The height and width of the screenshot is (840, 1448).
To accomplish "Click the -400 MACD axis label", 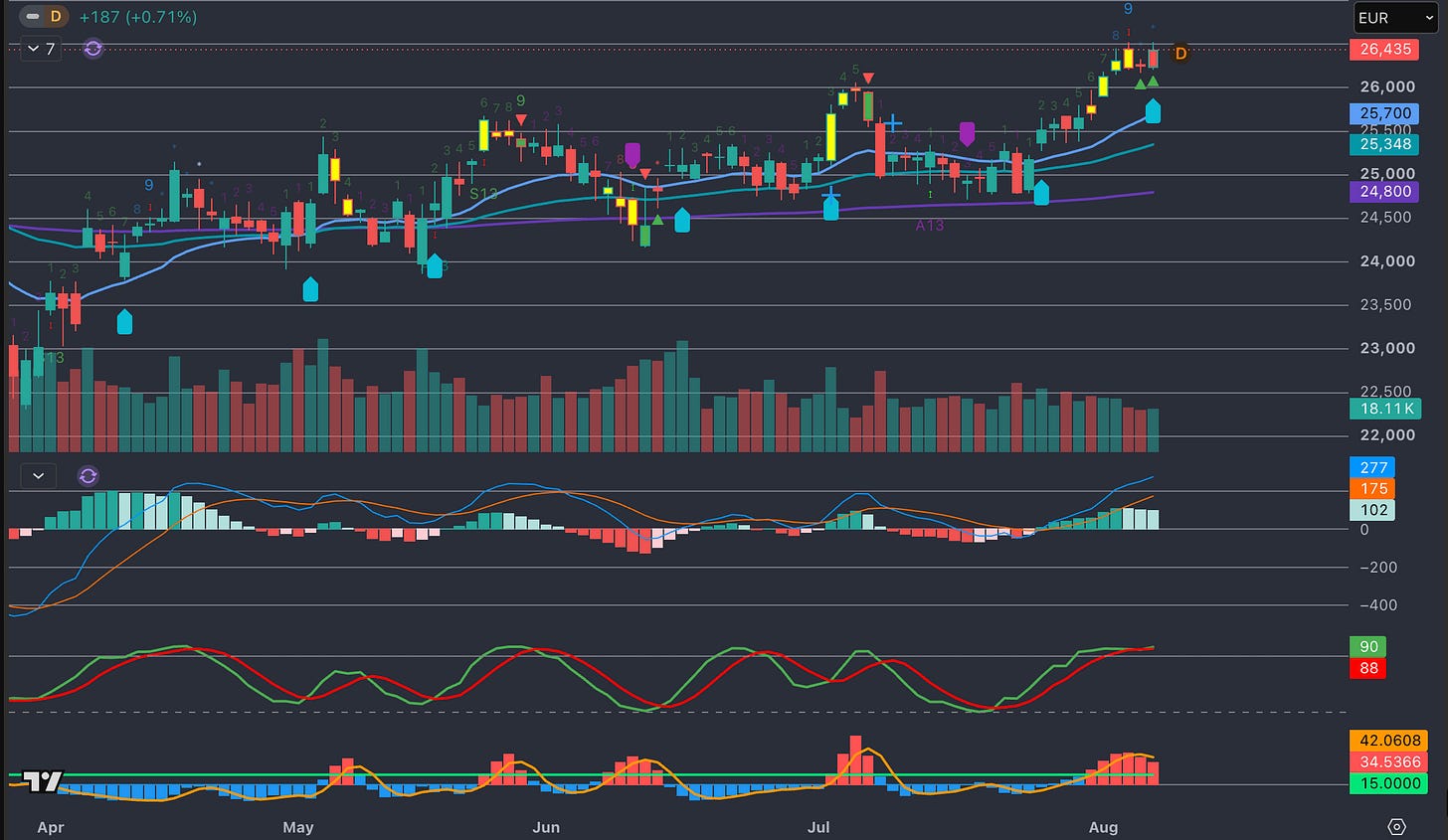I will pos(1378,605).
